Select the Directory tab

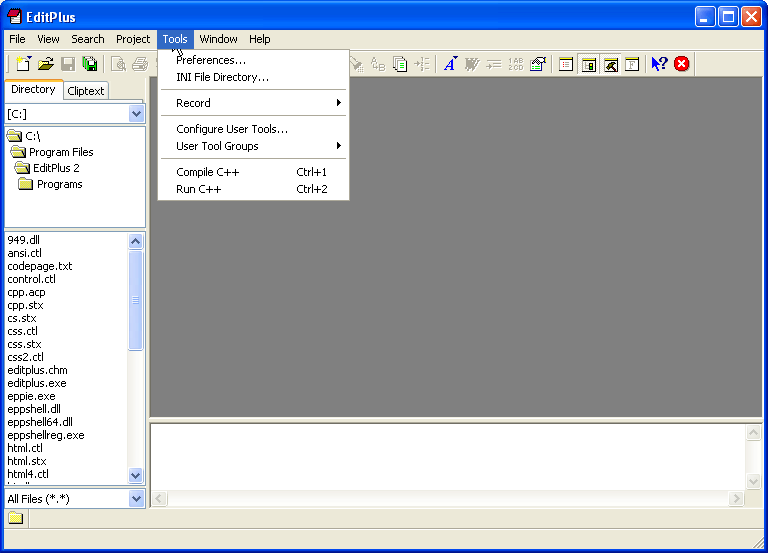coord(33,90)
